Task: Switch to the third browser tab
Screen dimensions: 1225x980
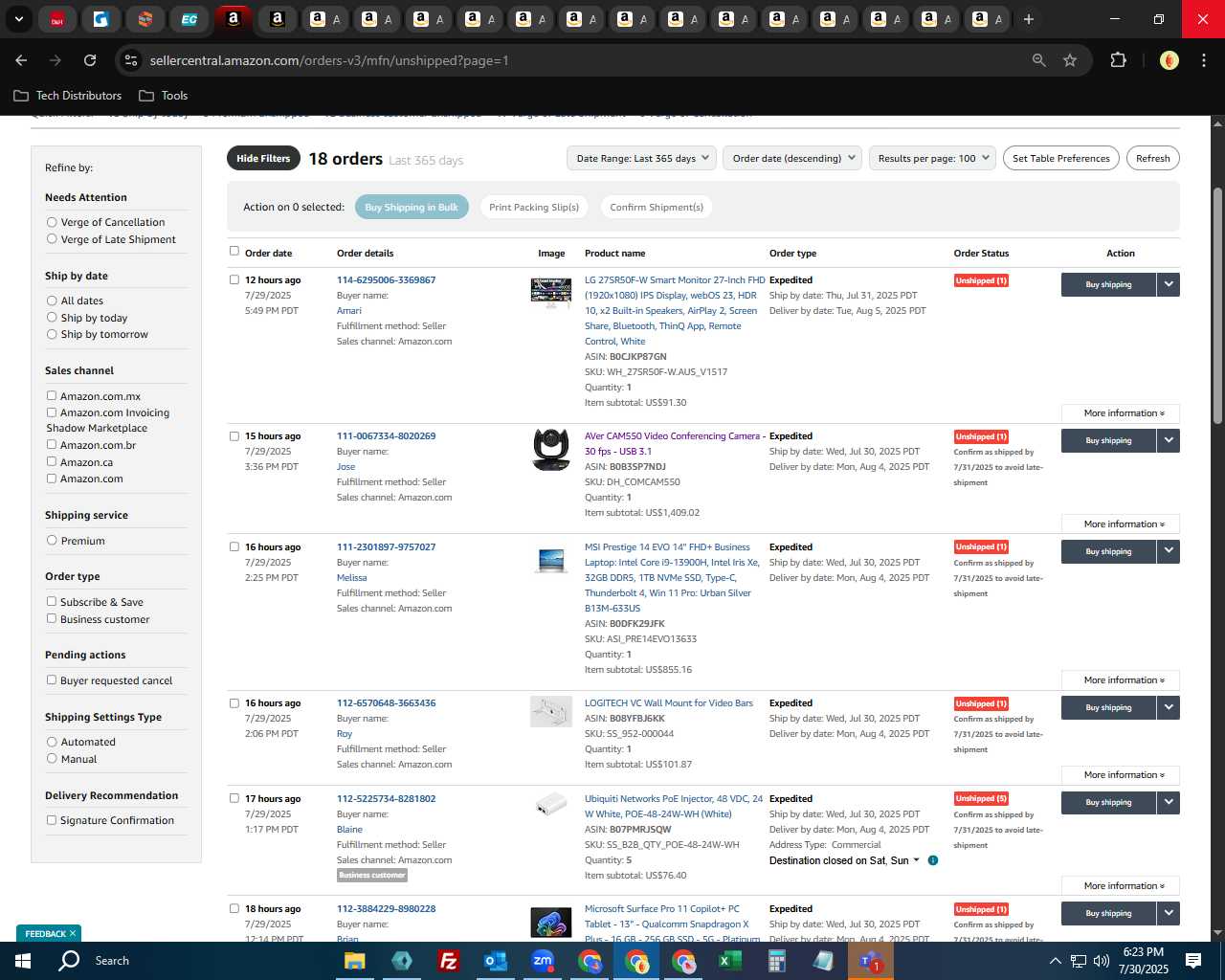Action: [145, 19]
